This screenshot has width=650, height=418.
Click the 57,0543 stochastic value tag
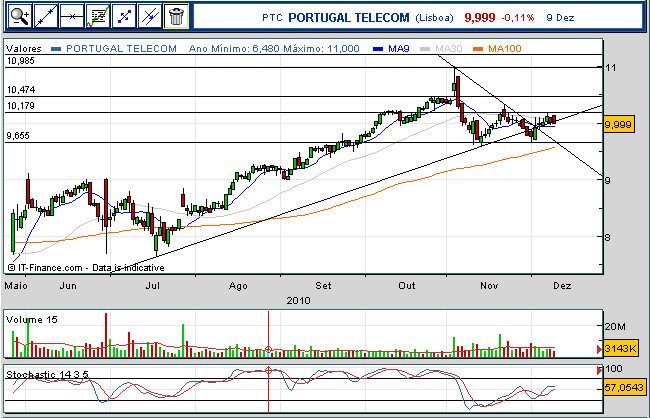pos(624,388)
